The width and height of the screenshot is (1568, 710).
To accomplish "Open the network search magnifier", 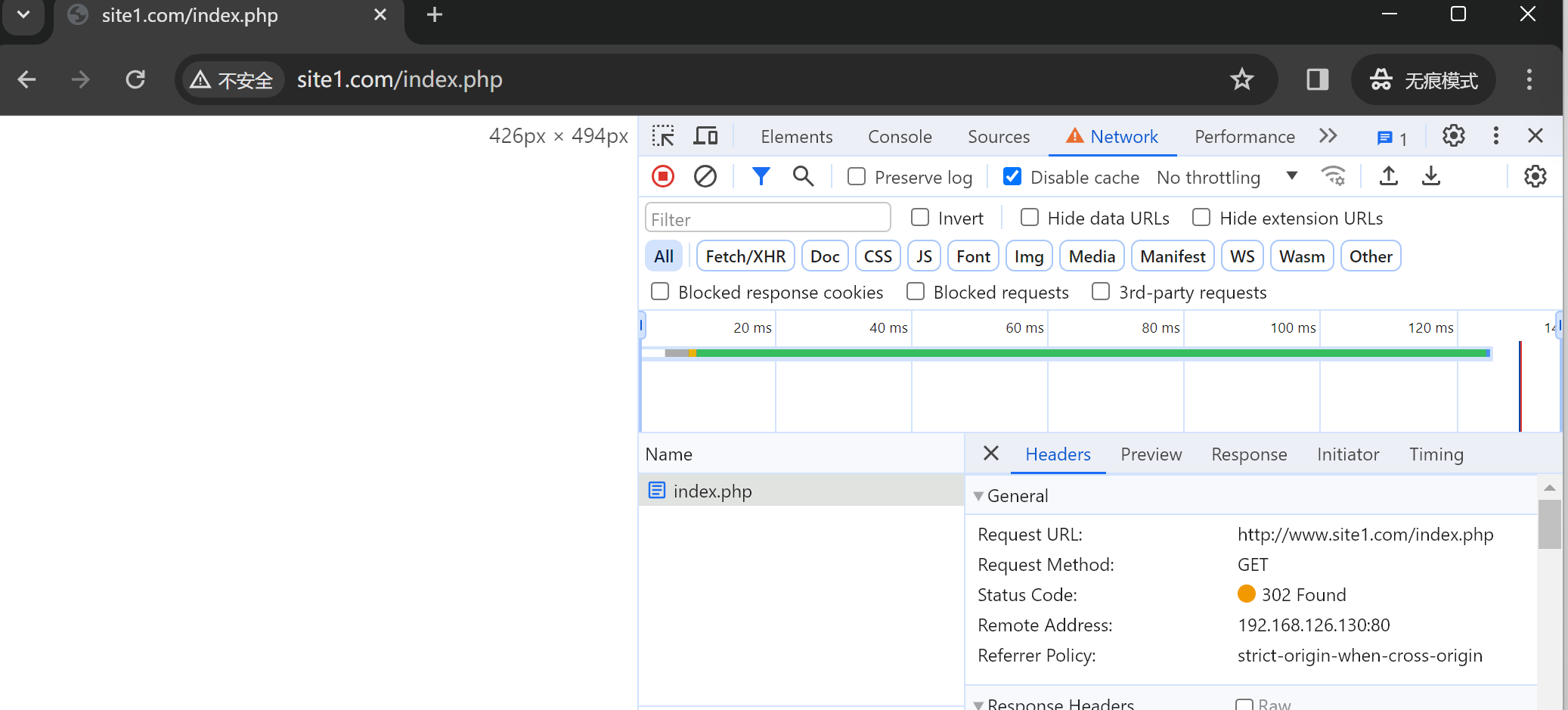I will pos(803,177).
